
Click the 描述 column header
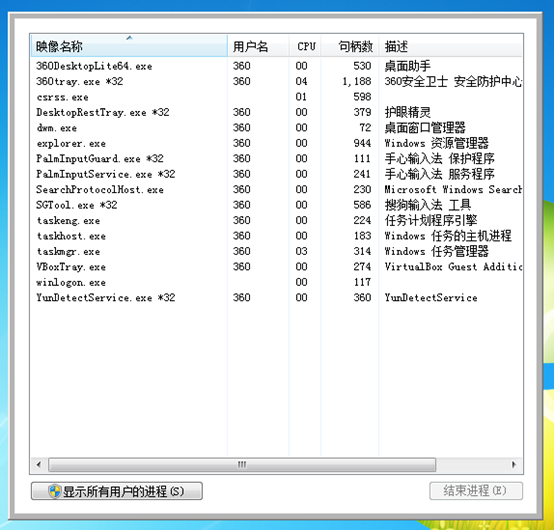click(x=450, y=46)
